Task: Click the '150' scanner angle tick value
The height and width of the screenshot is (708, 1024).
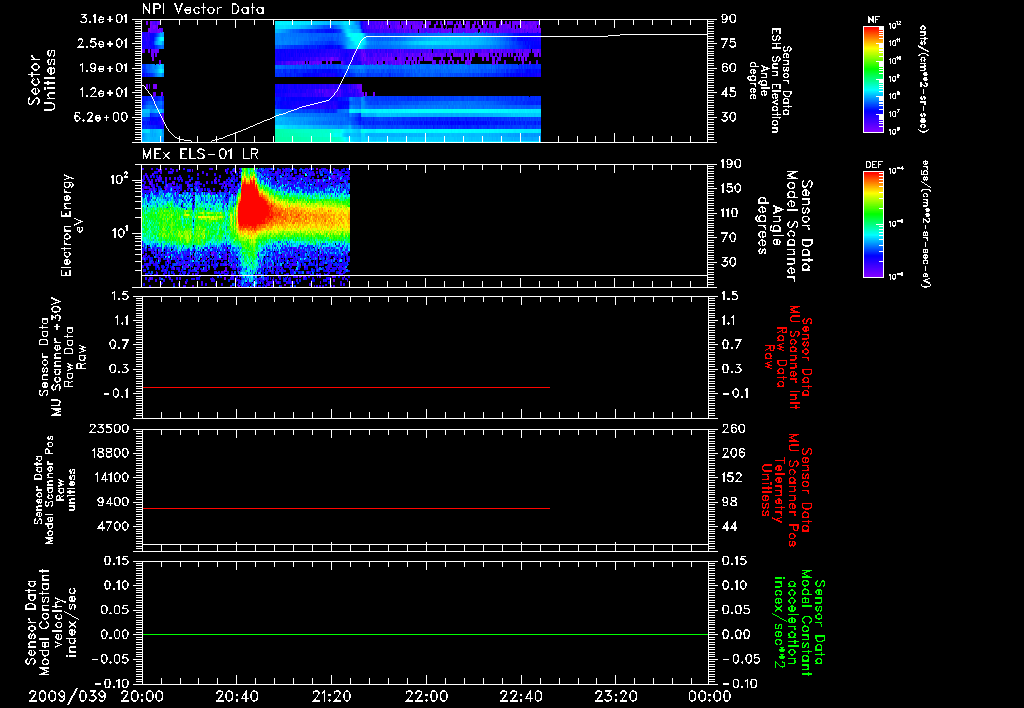Action: click(x=731, y=188)
